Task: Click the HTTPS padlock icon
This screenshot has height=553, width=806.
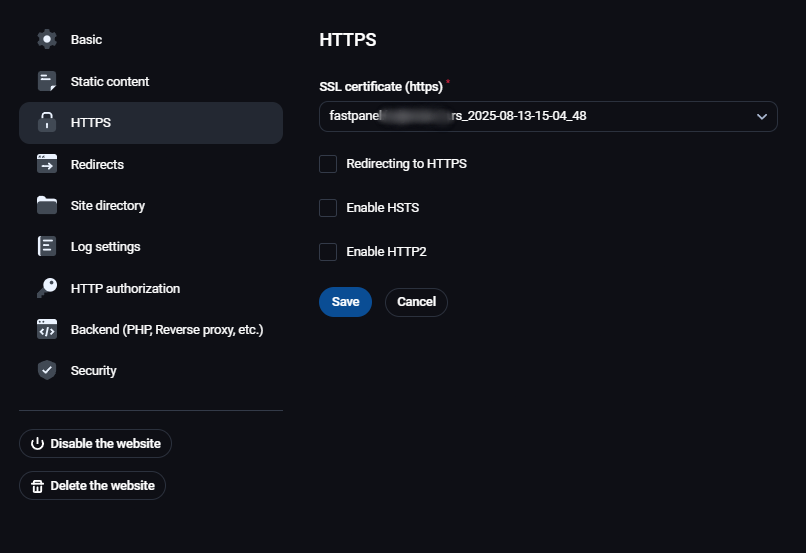Action: (47, 123)
